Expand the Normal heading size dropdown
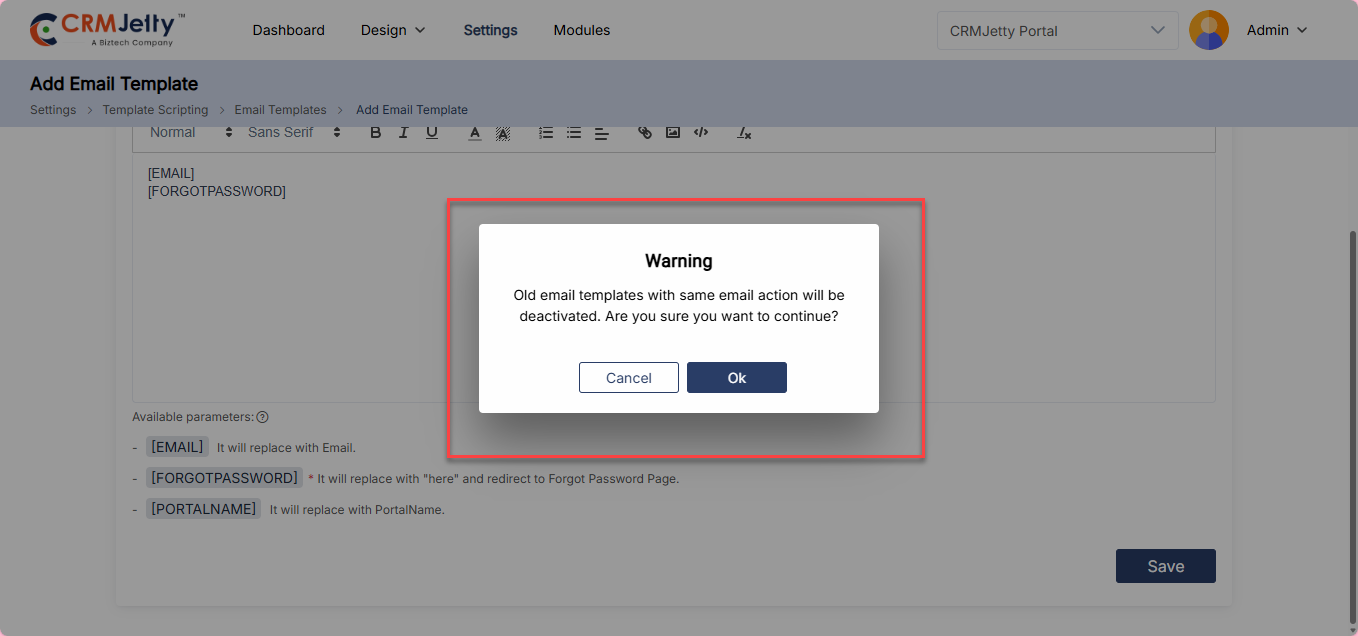Viewport: 1358px width, 636px height. [x=190, y=133]
